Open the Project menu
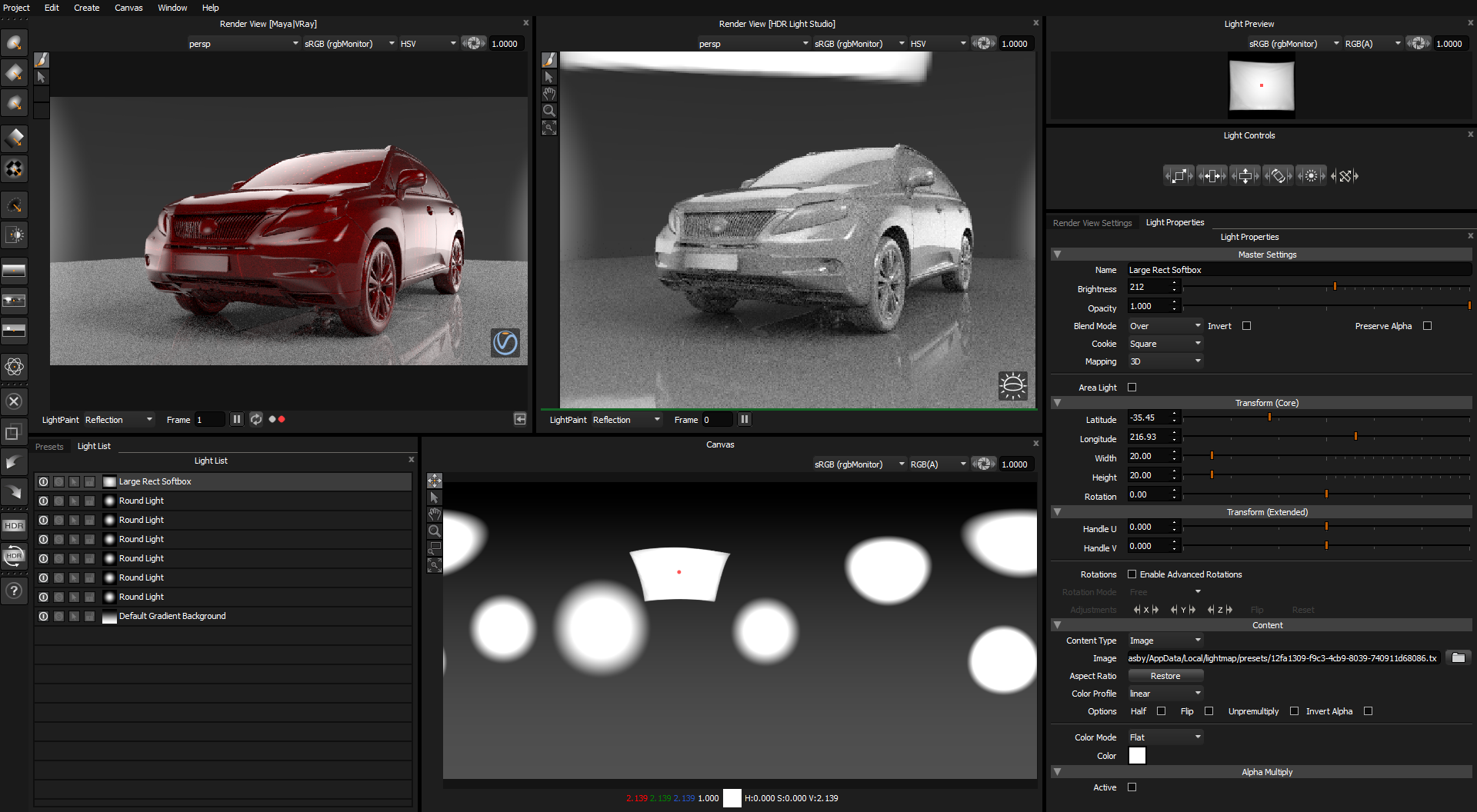This screenshot has width=1477, height=812. [x=16, y=8]
